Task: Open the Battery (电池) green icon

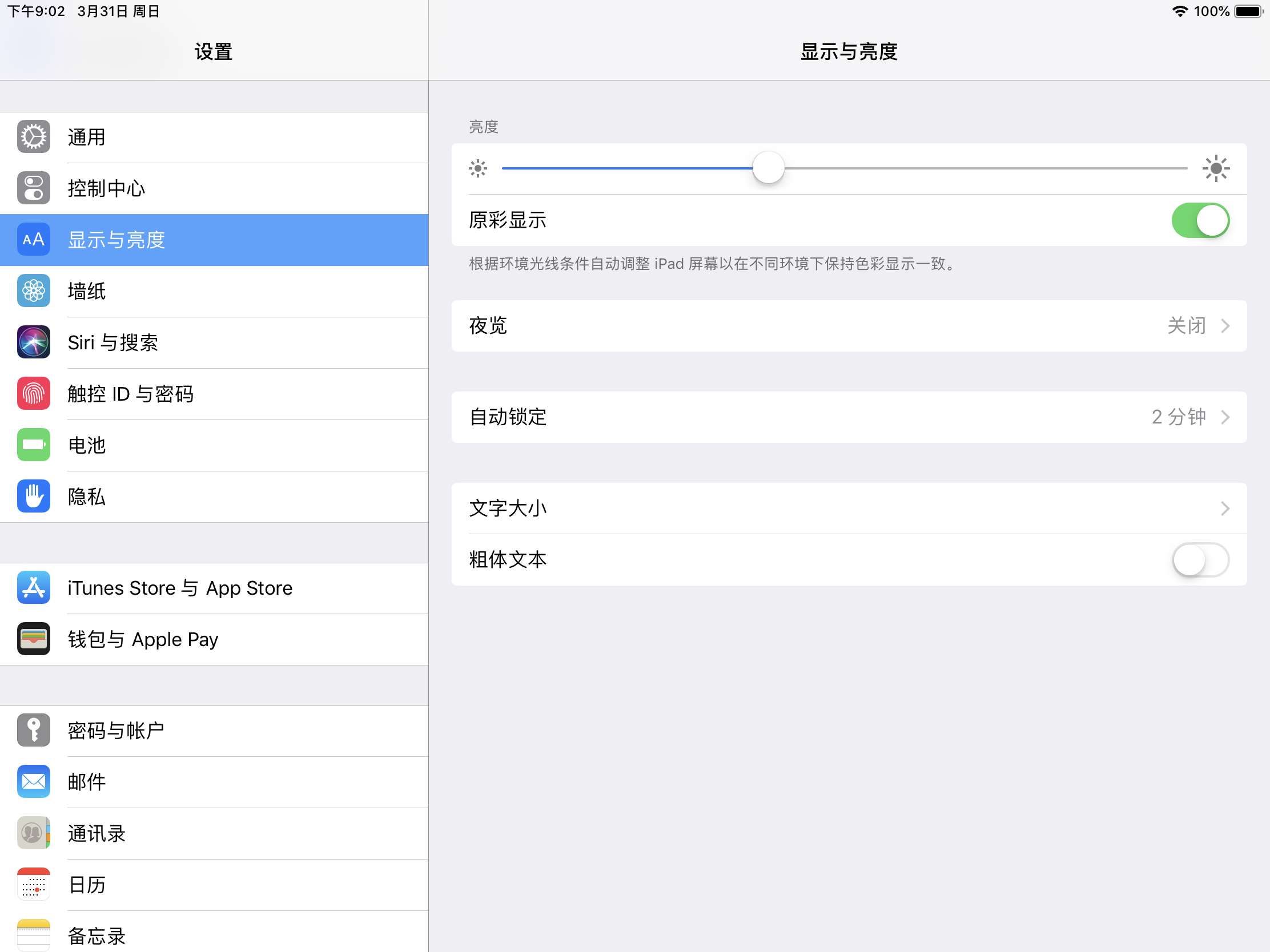Action: pos(33,445)
